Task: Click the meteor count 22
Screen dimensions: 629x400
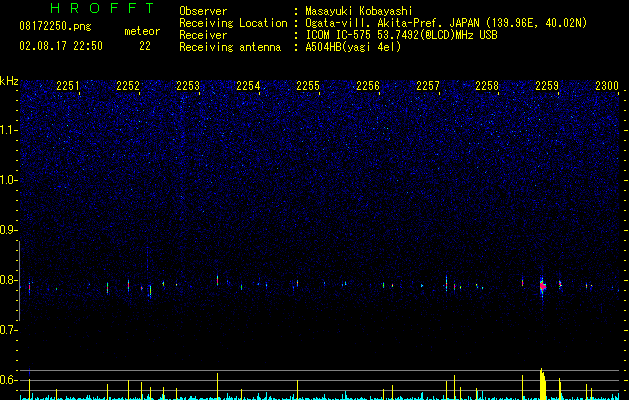Action: [145, 46]
